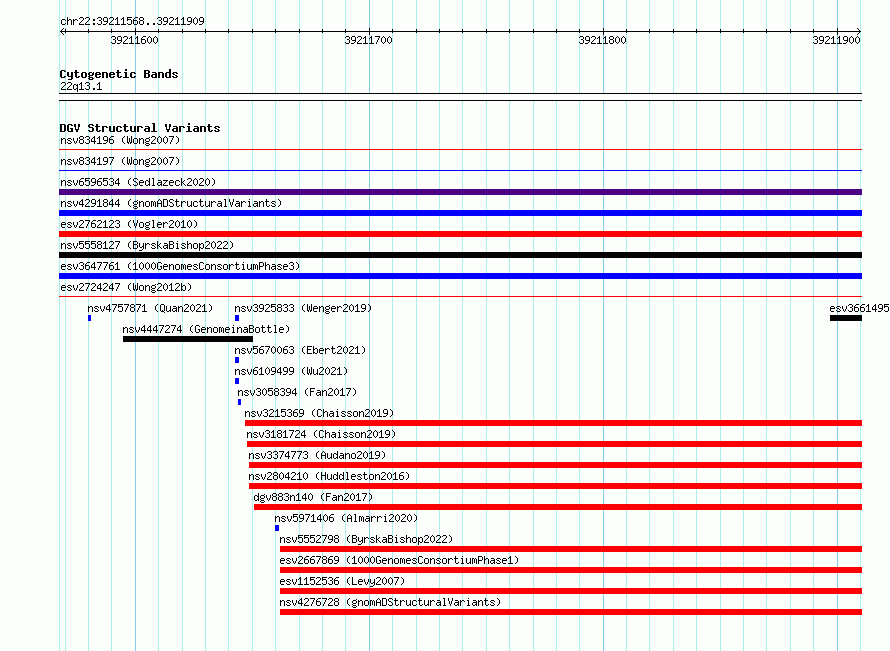The height and width of the screenshot is (651, 890).
Task: Open the esv3647761 (1000GenomesConsortiumPhase3) label
Action: (180, 266)
